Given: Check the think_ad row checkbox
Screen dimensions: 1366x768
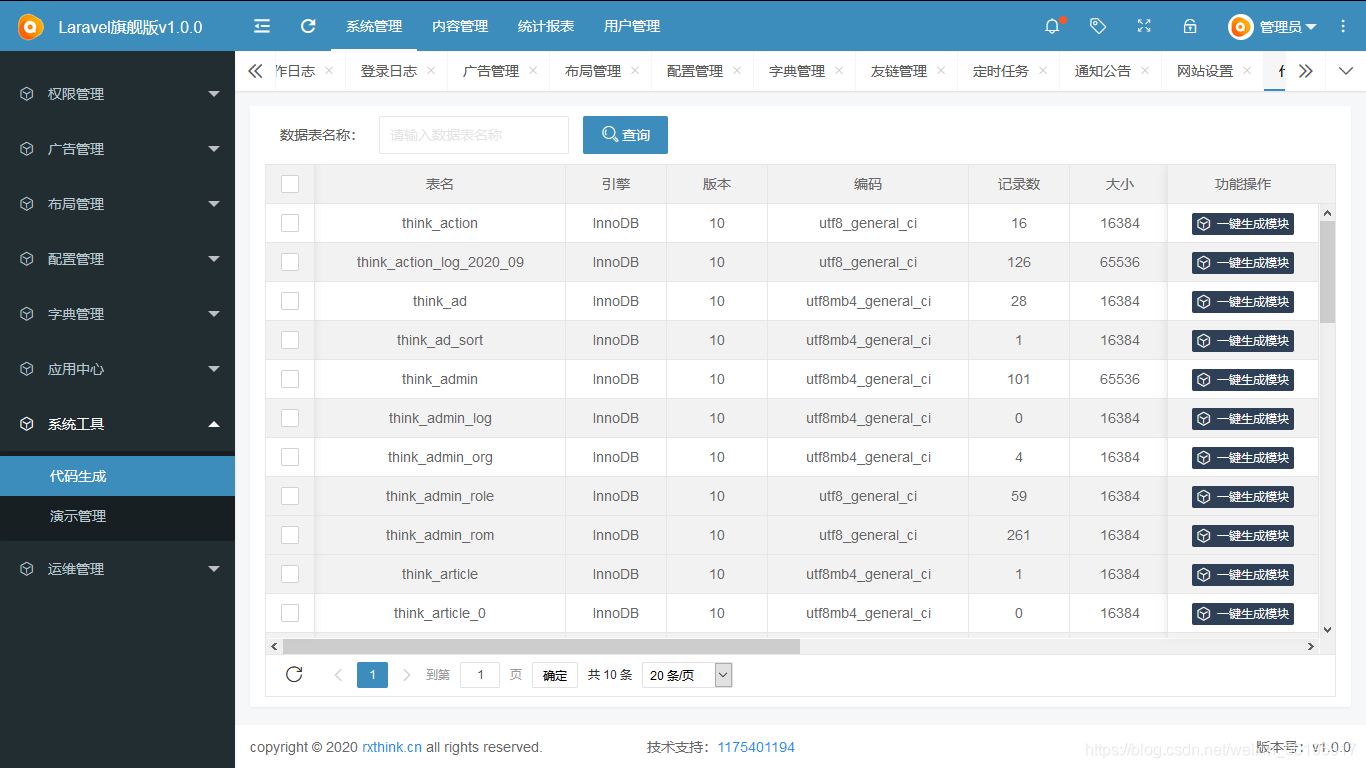Looking at the screenshot, I should point(290,301).
